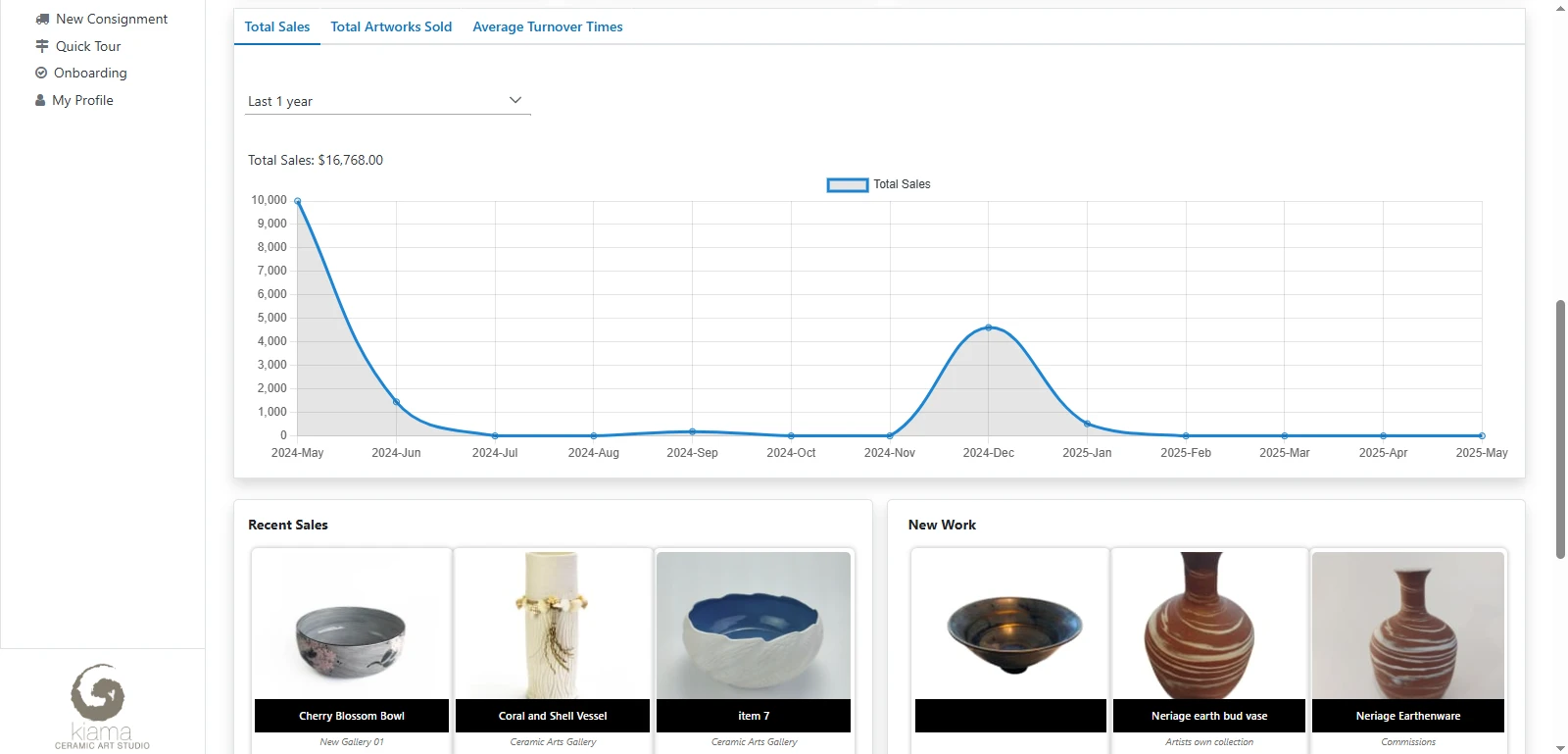Select the Neriage Earthenware thumbnail
1568x754 pixels.
click(x=1407, y=626)
